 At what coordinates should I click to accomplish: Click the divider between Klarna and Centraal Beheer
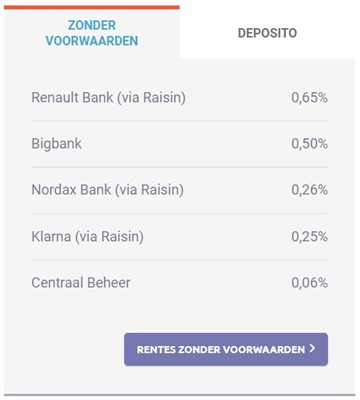[x=180, y=260]
